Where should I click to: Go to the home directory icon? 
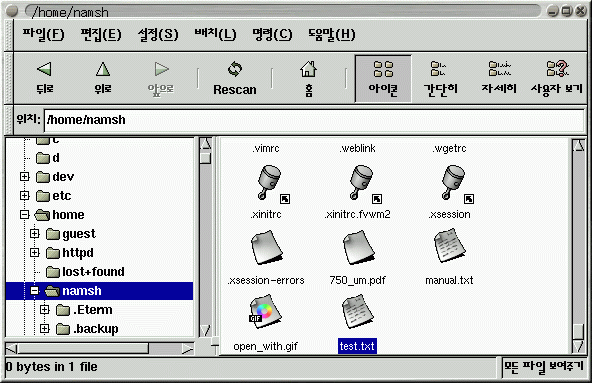coord(308,69)
